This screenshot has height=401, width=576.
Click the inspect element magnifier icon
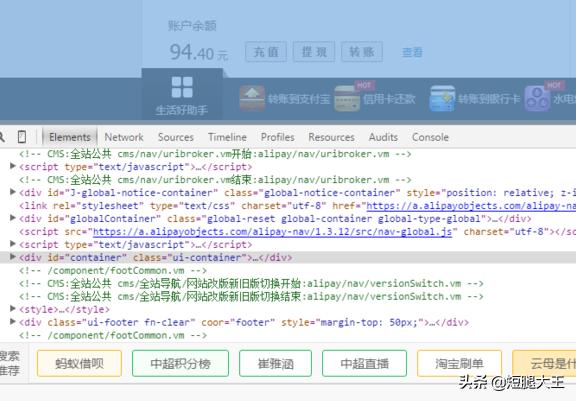point(1,137)
